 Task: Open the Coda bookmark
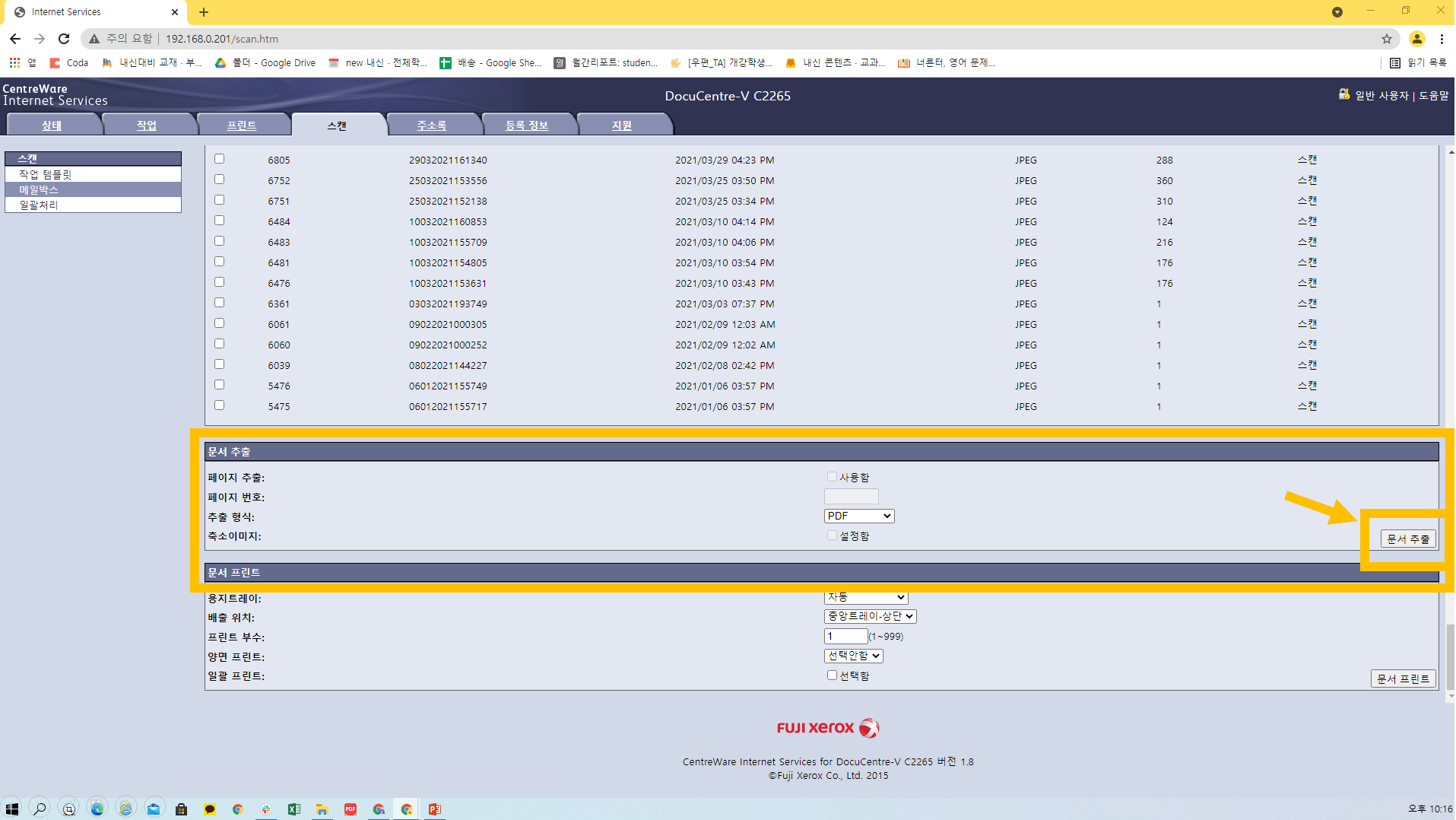pos(69,62)
